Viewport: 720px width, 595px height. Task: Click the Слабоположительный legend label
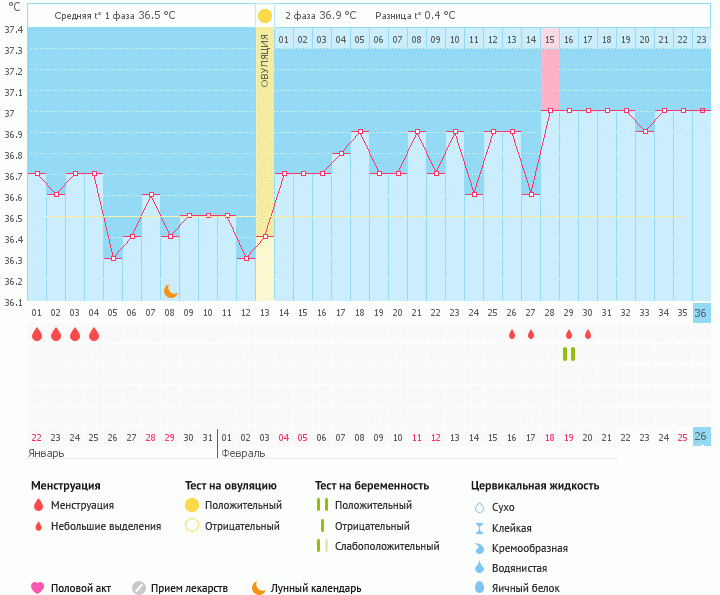387,546
